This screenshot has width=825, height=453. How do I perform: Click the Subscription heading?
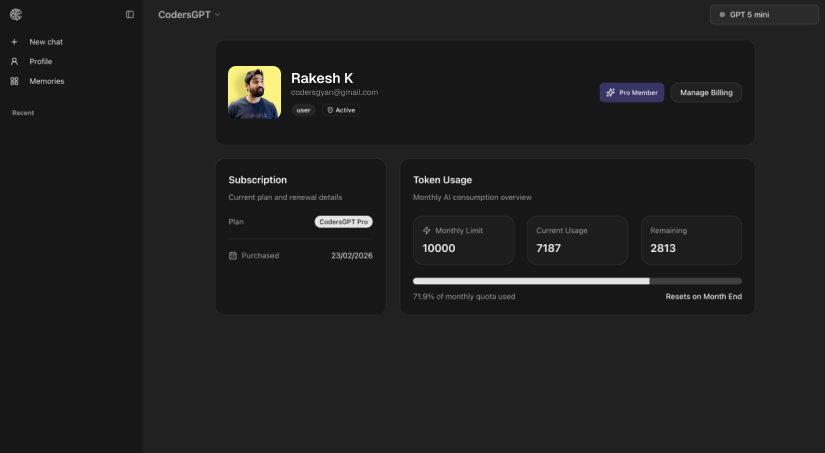(x=257, y=180)
